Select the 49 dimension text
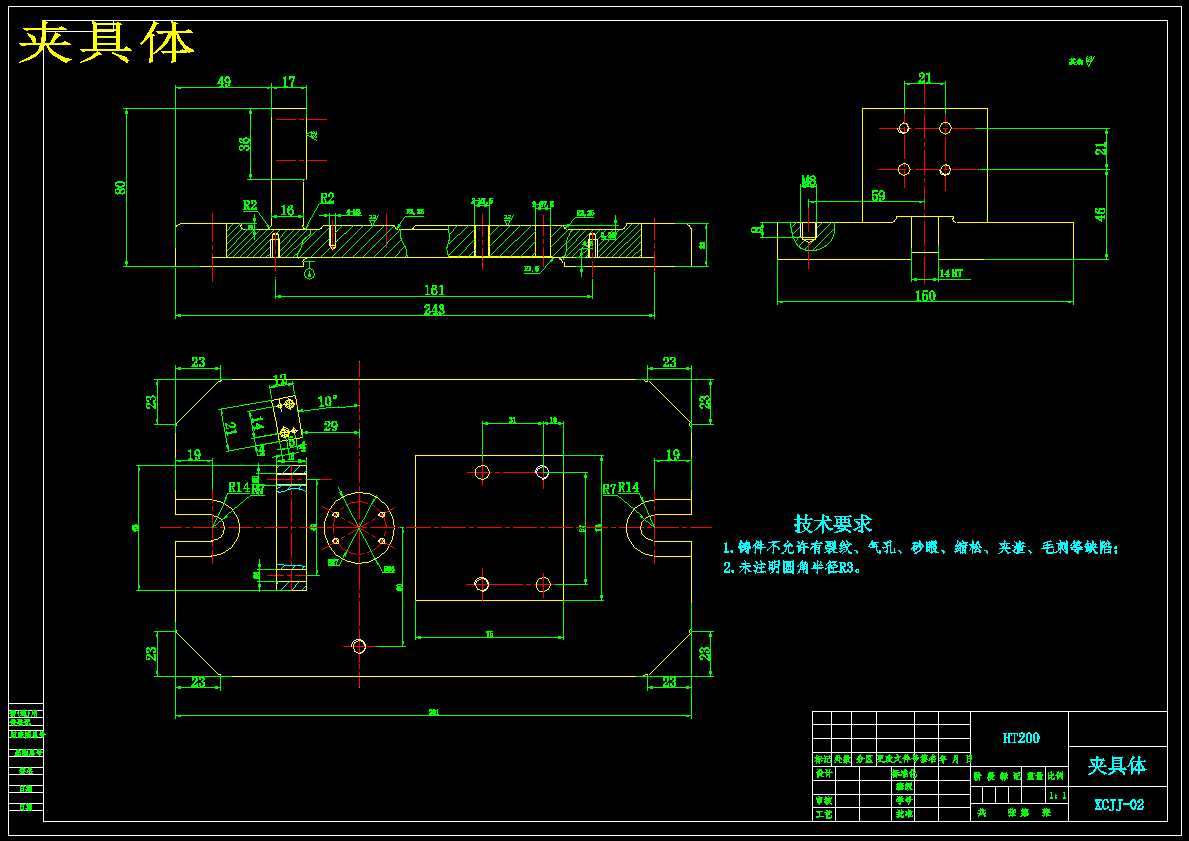 (x=224, y=81)
